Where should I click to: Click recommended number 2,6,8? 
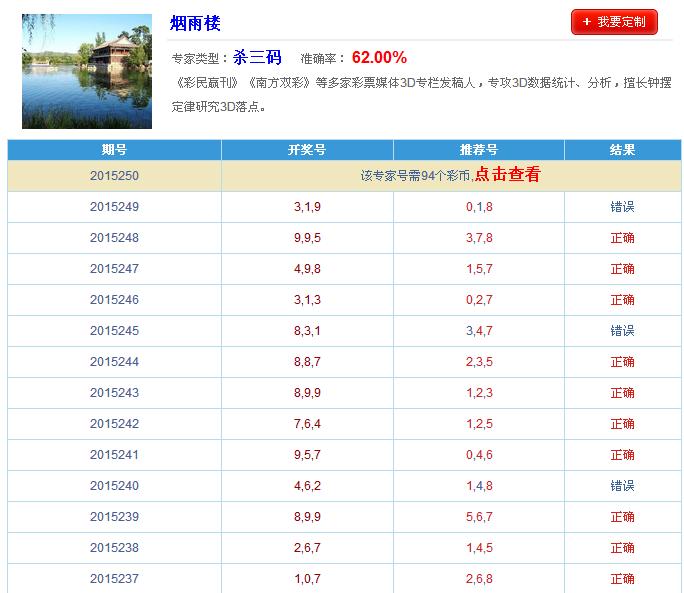pos(479,579)
